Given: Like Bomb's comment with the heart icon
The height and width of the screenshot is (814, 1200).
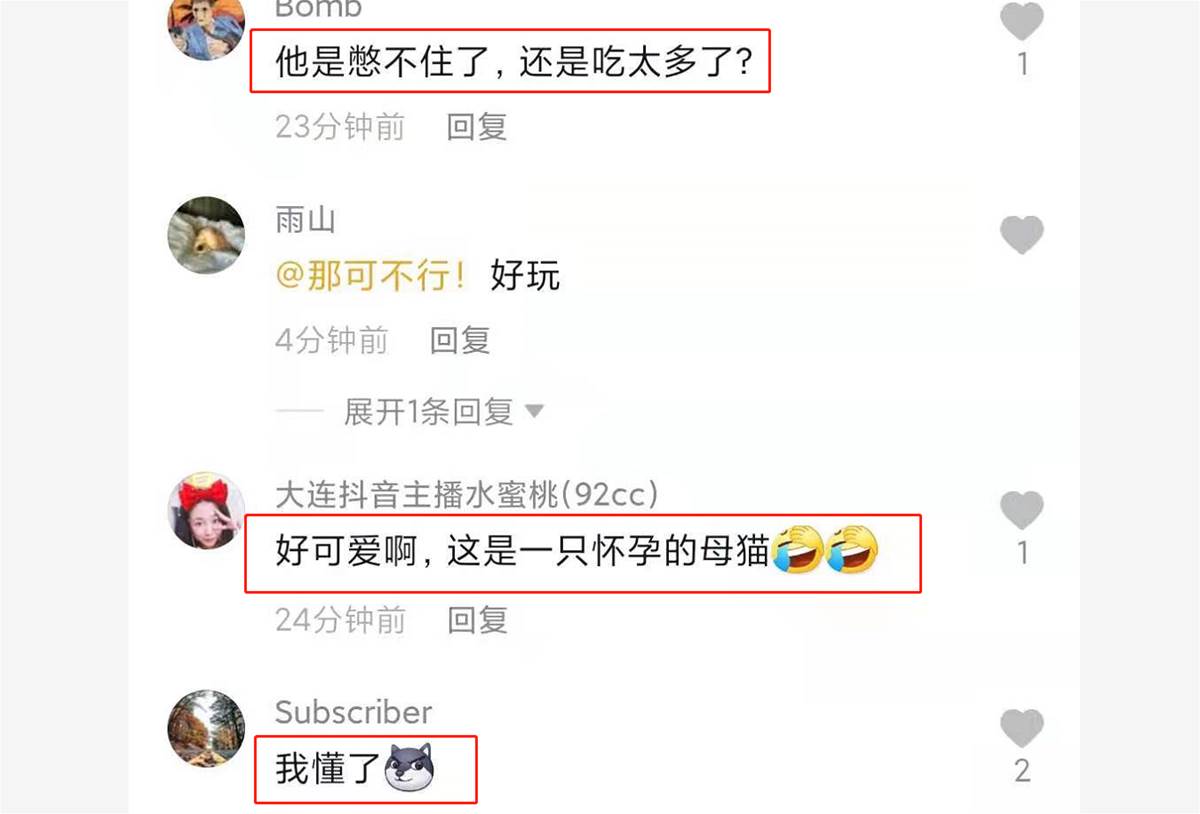Looking at the screenshot, I should [x=1022, y=20].
